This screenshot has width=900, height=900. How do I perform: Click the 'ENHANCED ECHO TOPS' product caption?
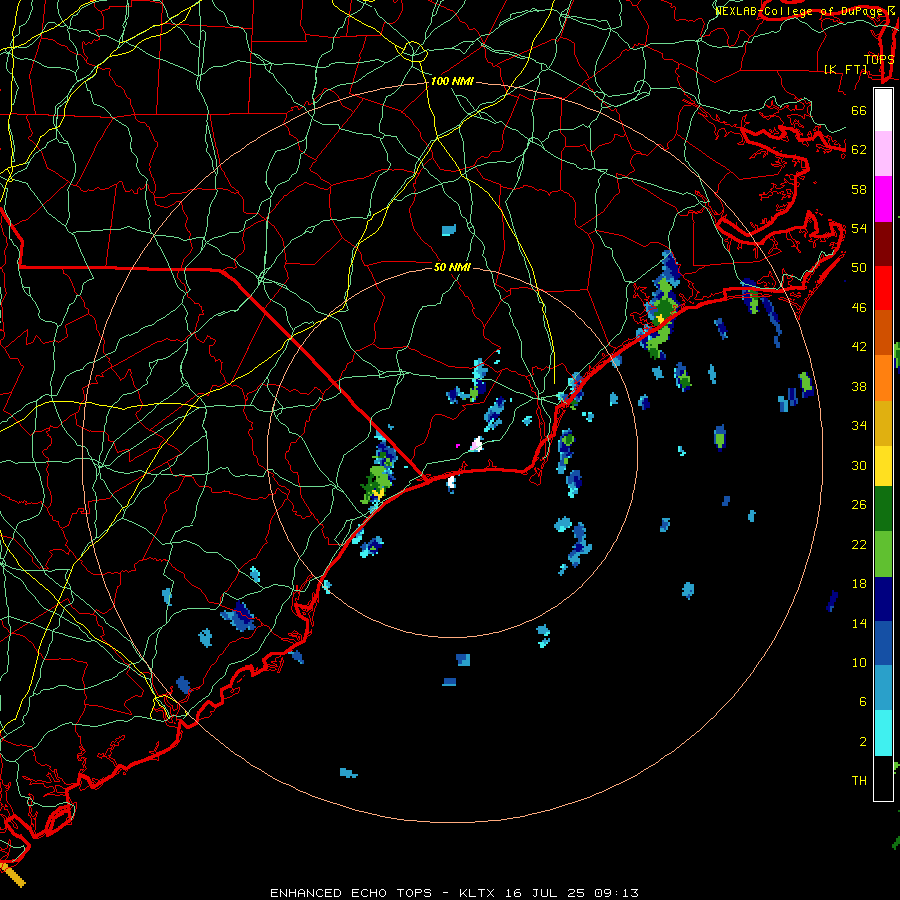351,893
